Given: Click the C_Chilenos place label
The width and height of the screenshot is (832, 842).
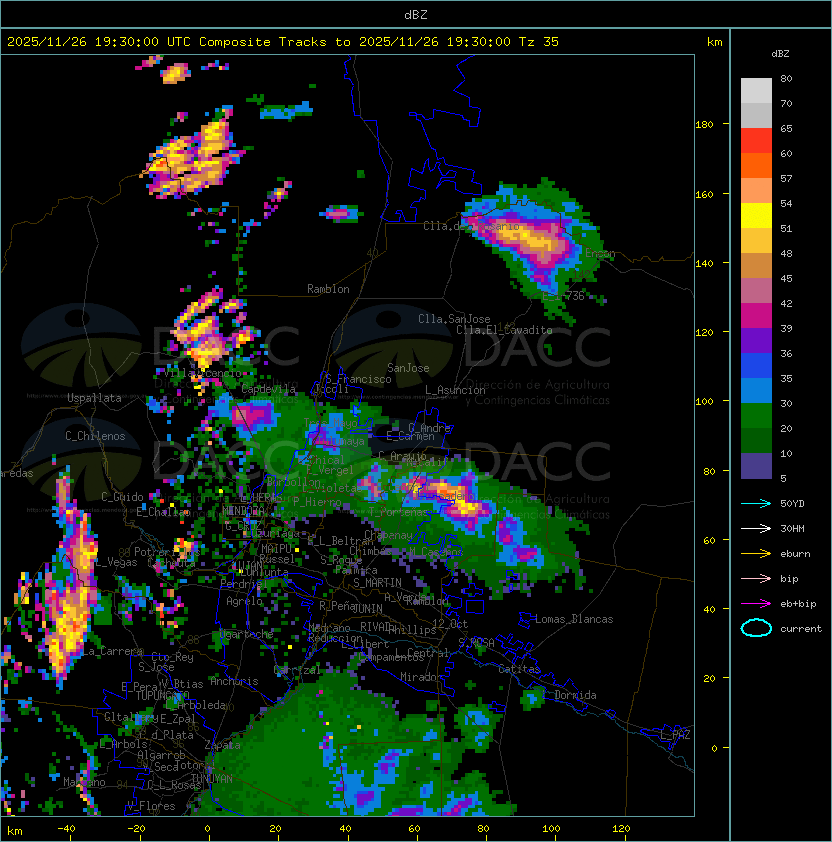Looking at the screenshot, I should [x=95, y=436].
